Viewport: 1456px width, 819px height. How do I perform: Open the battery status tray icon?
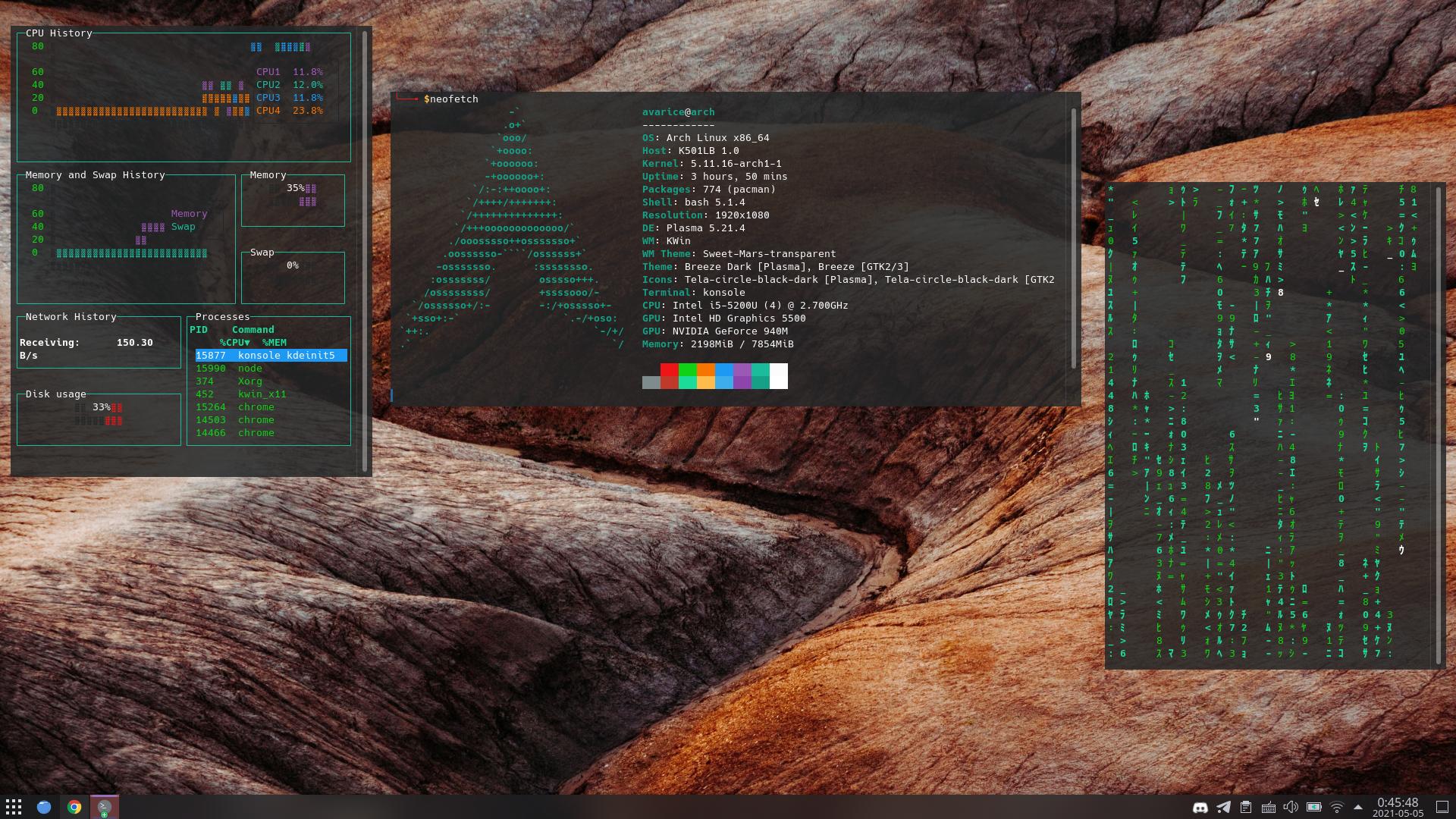click(1314, 808)
